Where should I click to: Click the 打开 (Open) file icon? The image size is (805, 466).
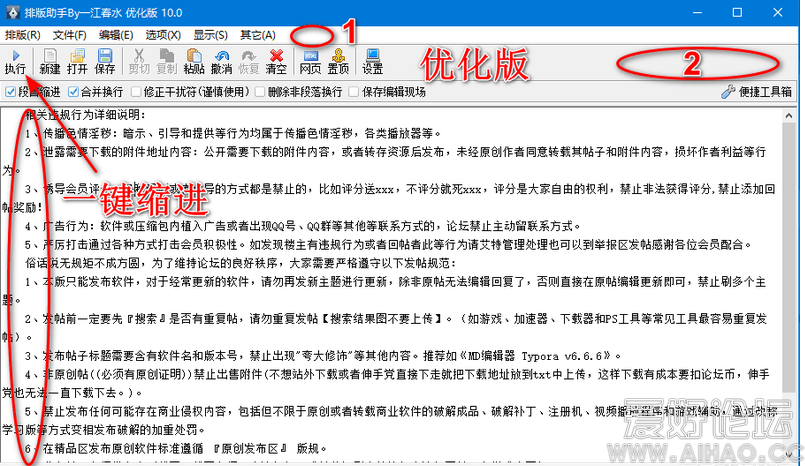click(77, 61)
